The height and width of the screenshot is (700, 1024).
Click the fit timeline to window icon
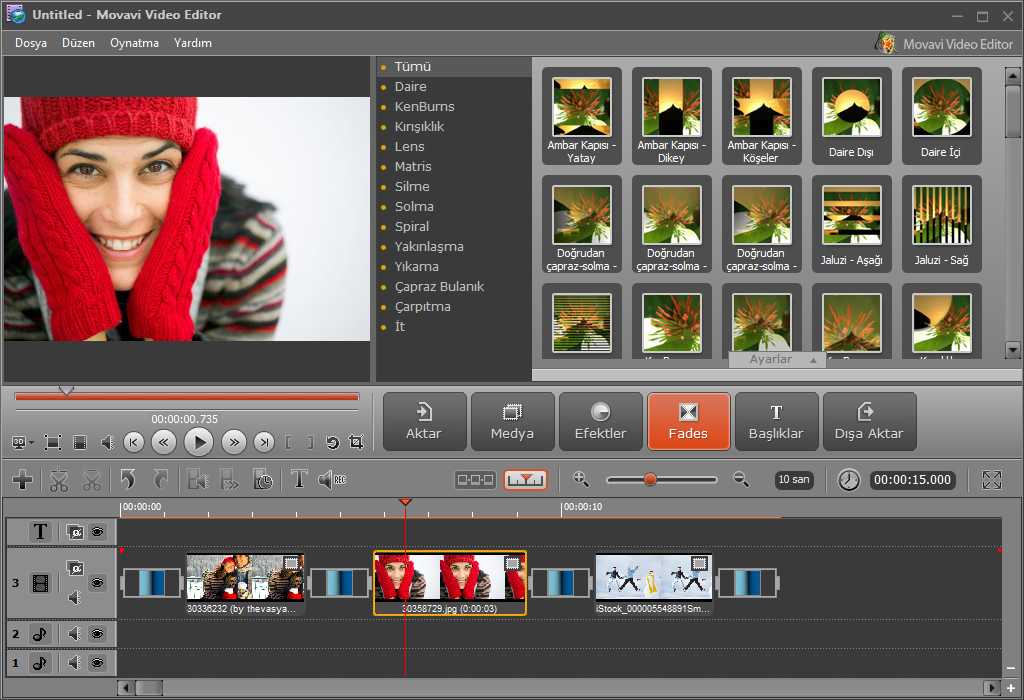991,480
